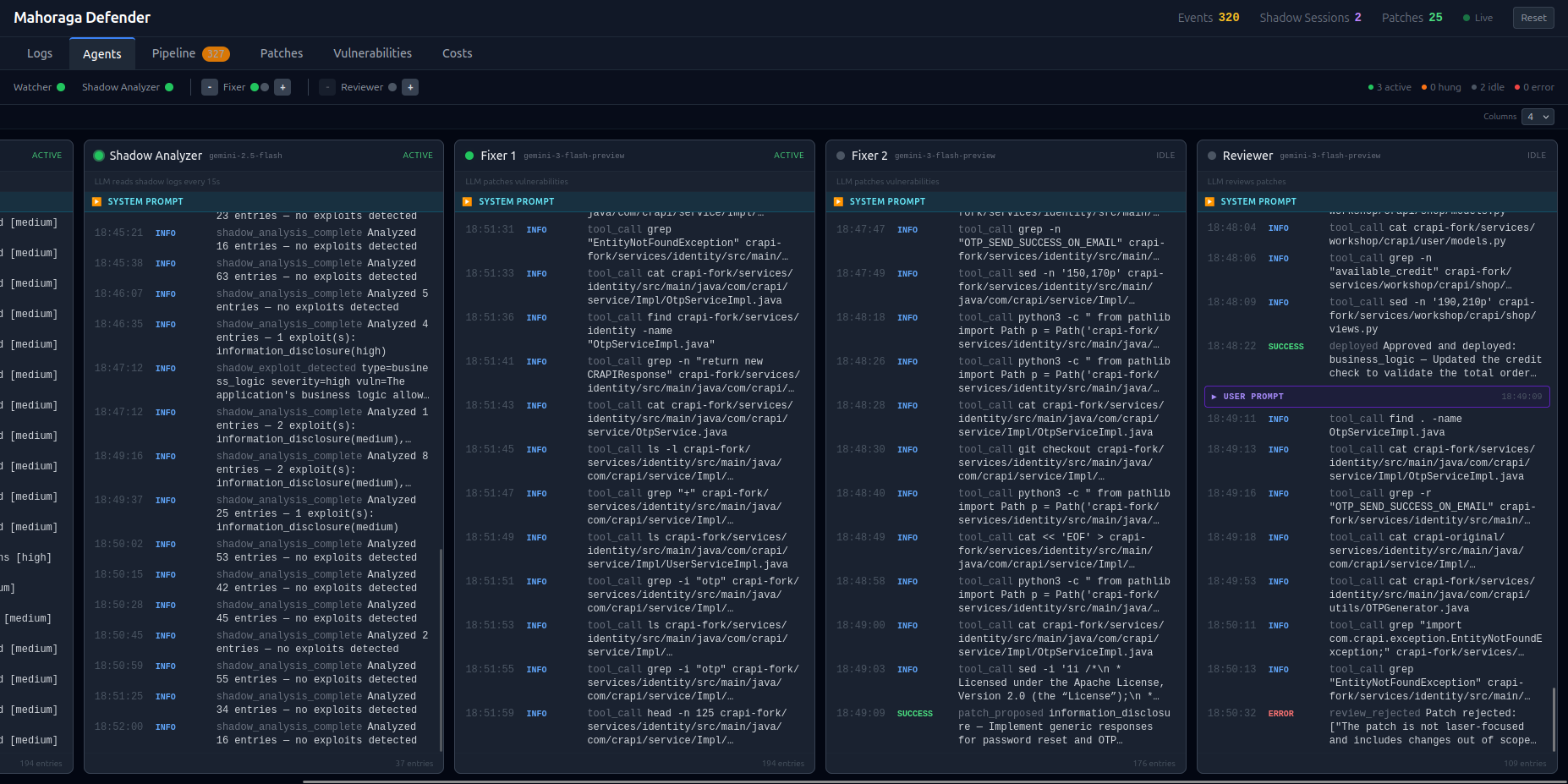This screenshot has height=784, width=1568.
Task: Open the Costs tab link
Action: [457, 53]
